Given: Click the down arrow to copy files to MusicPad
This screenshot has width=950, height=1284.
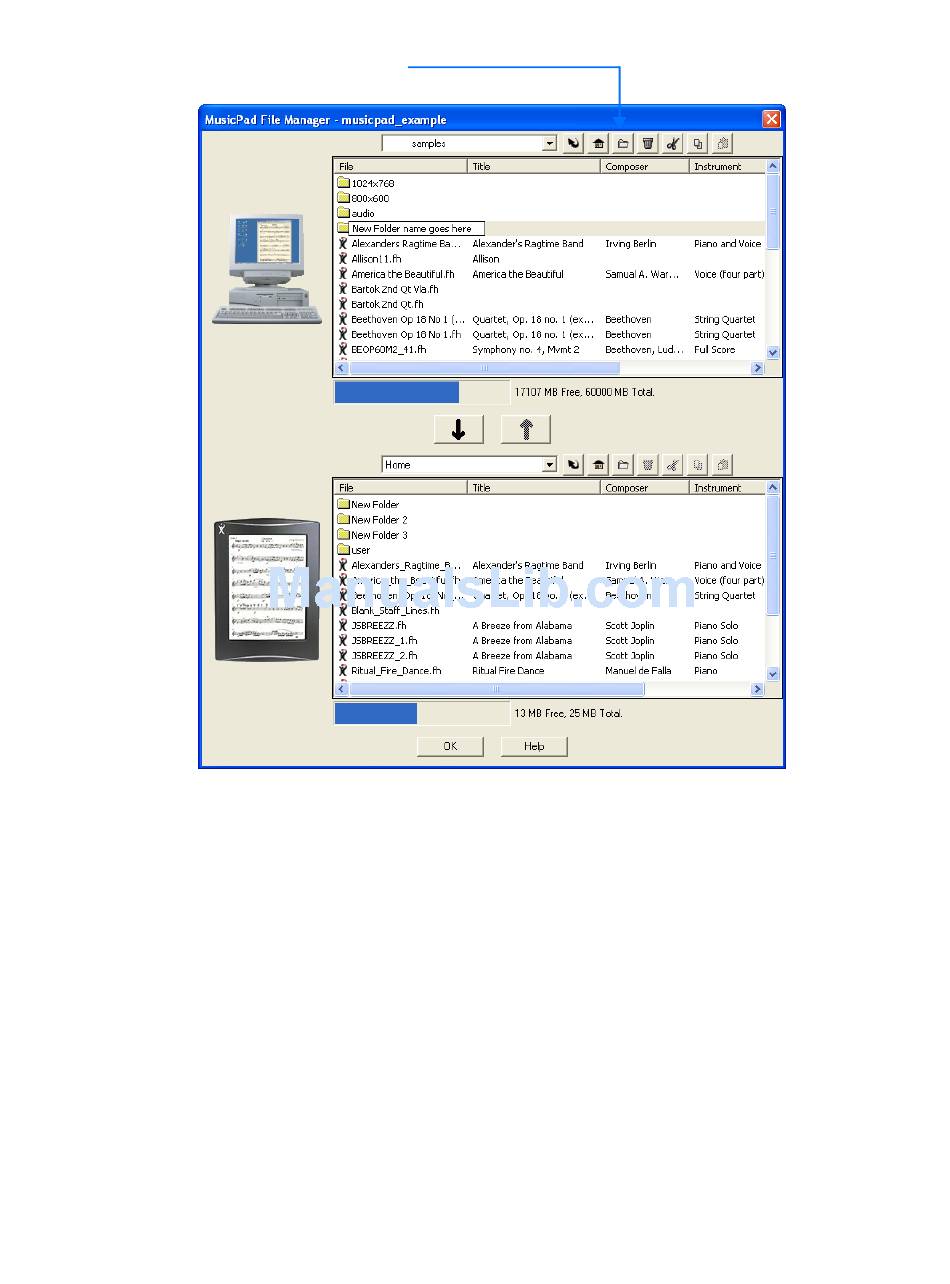Looking at the screenshot, I should click(x=459, y=429).
